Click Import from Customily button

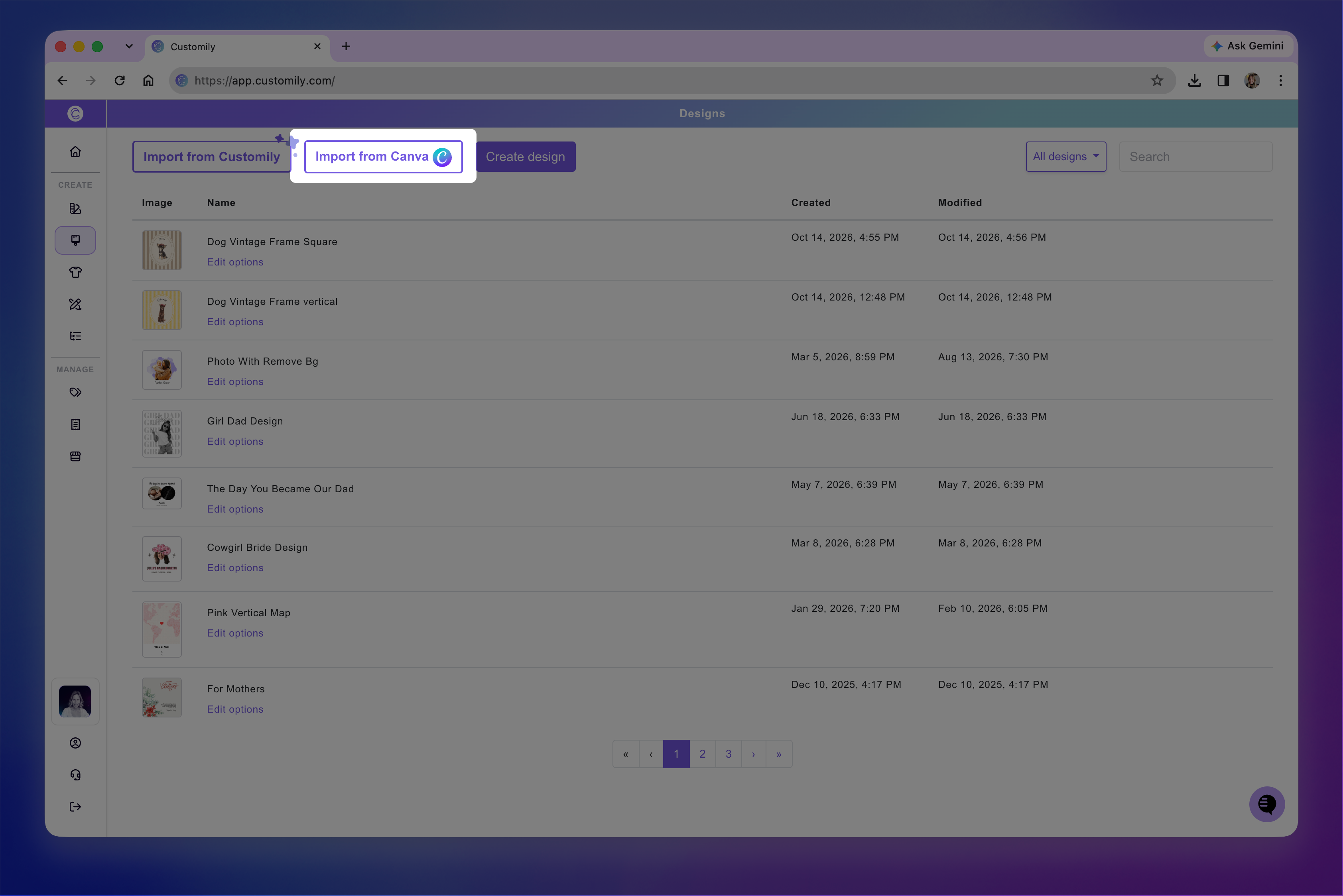coord(212,157)
